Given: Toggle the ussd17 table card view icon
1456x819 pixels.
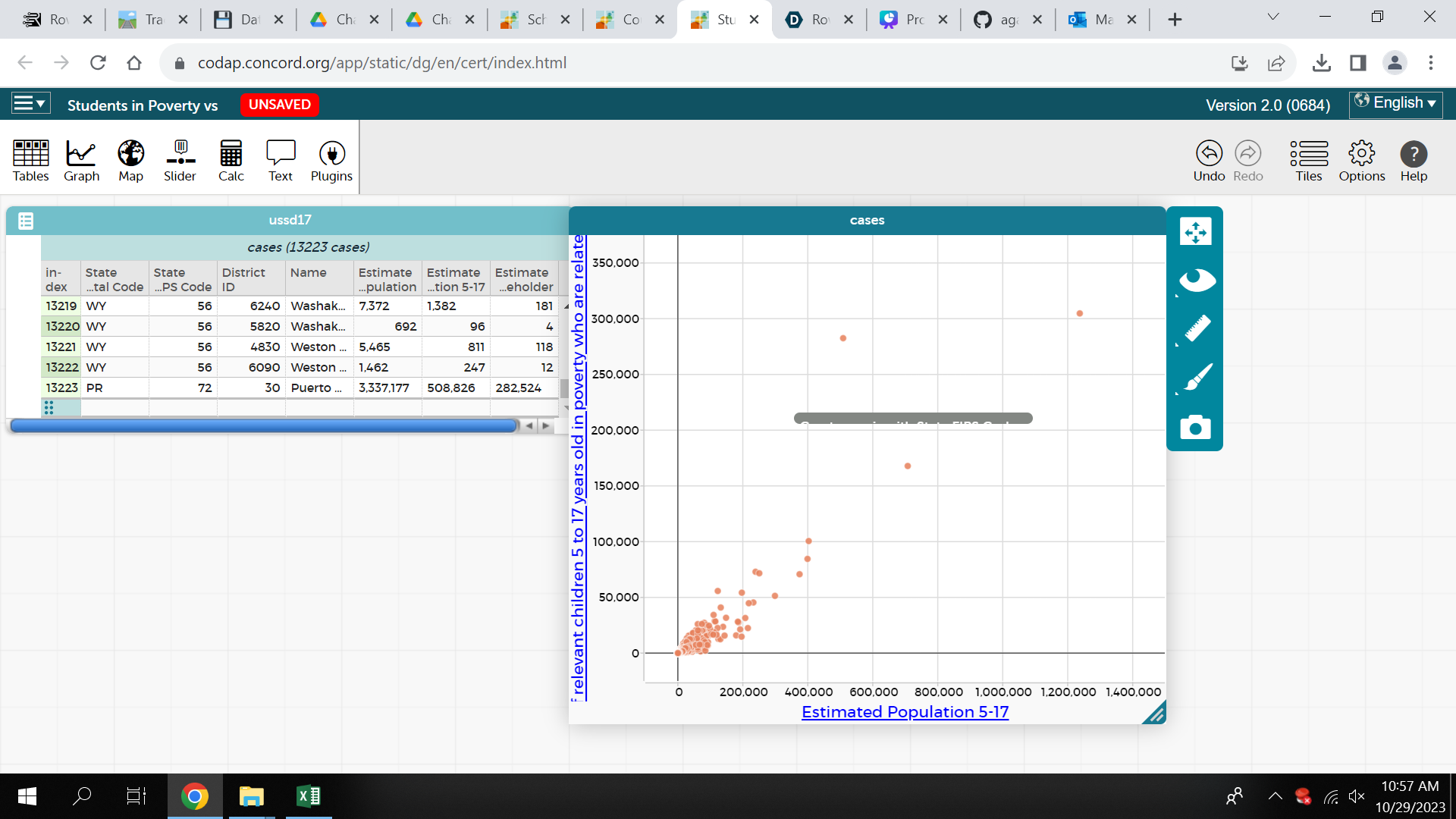Looking at the screenshot, I should pyautogui.click(x=26, y=221).
